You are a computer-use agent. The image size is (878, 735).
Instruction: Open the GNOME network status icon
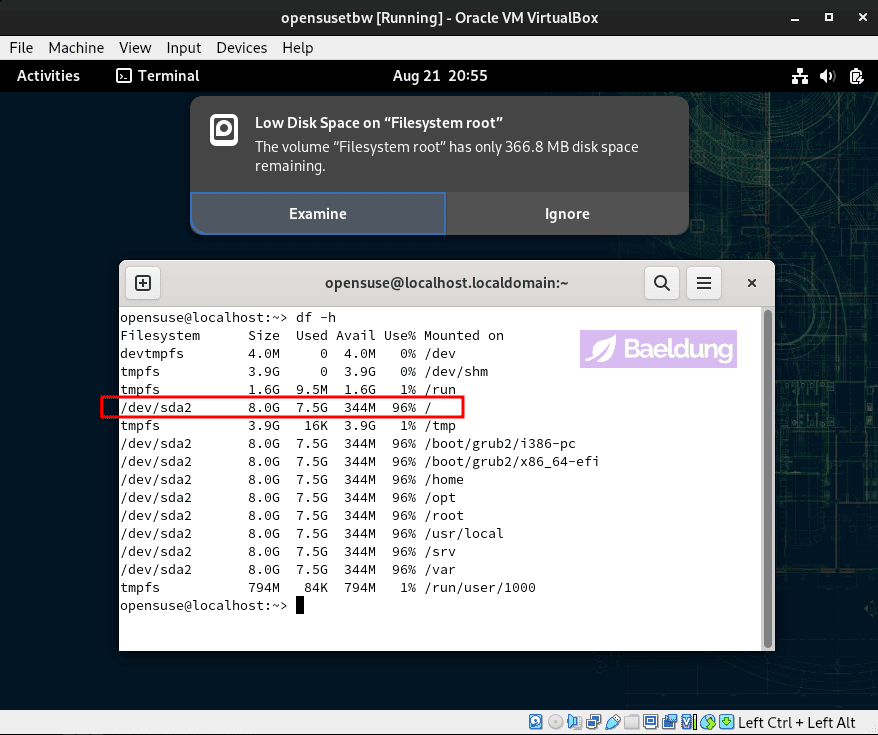pos(799,76)
